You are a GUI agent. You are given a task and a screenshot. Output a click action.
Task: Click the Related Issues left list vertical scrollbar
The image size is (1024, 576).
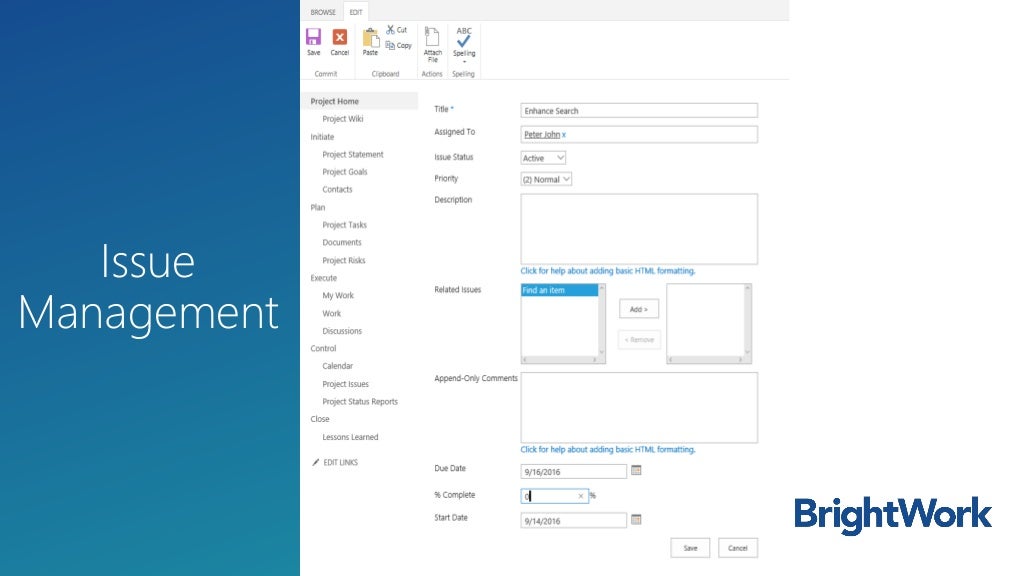point(601,320)
